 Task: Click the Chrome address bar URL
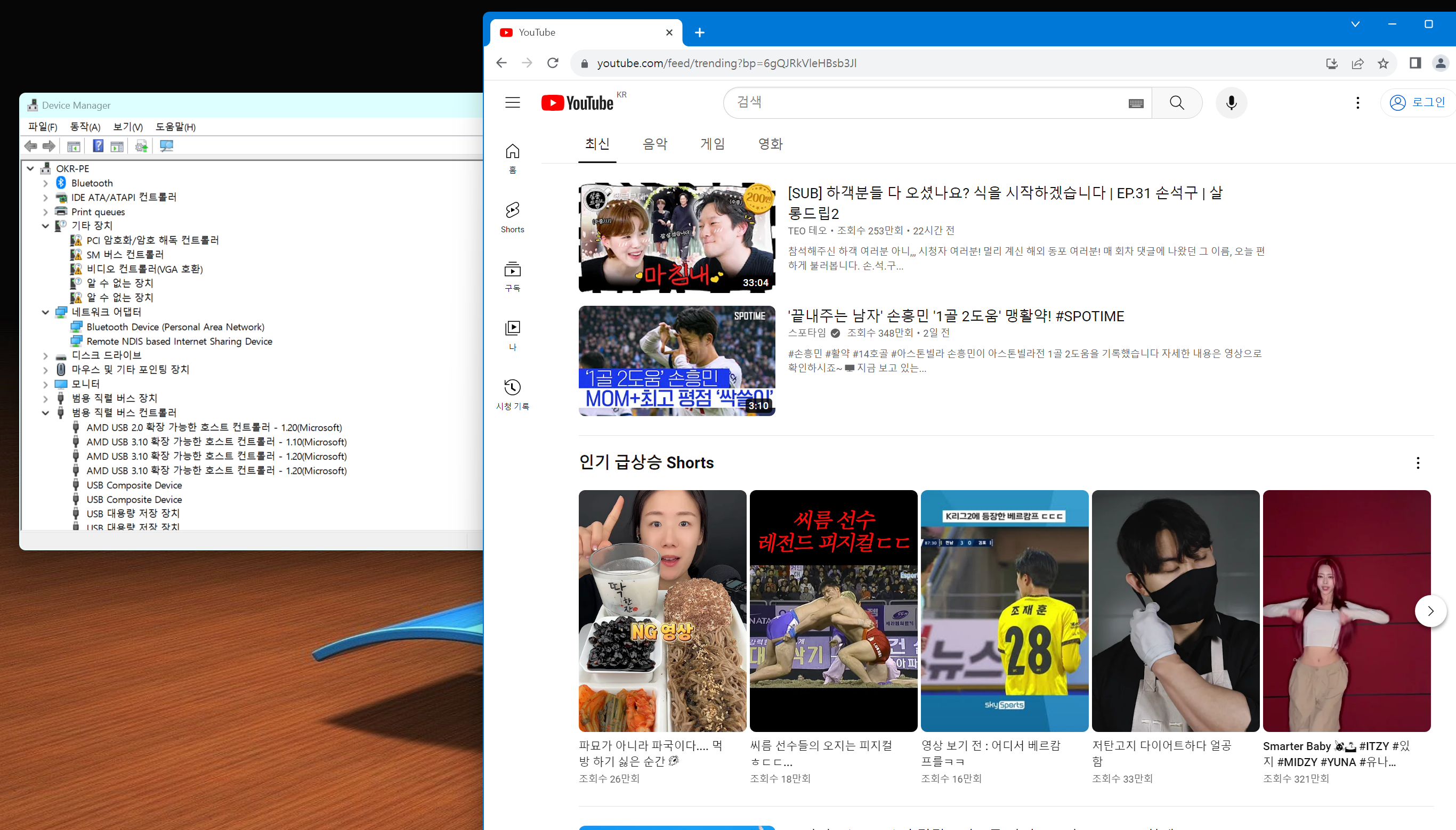point(726,63)
